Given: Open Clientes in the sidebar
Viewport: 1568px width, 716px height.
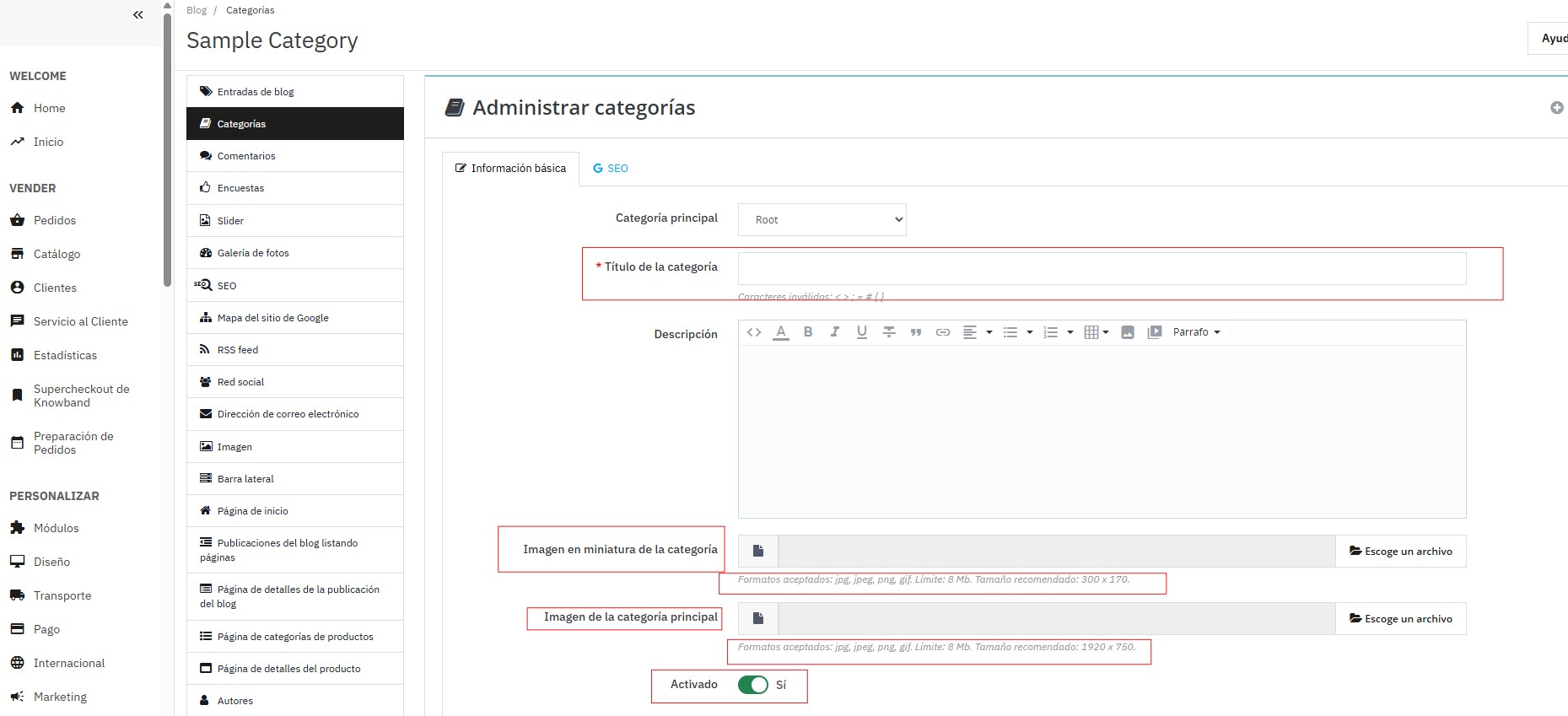Looking at the screenshot, I should click(x=55, y=288).
